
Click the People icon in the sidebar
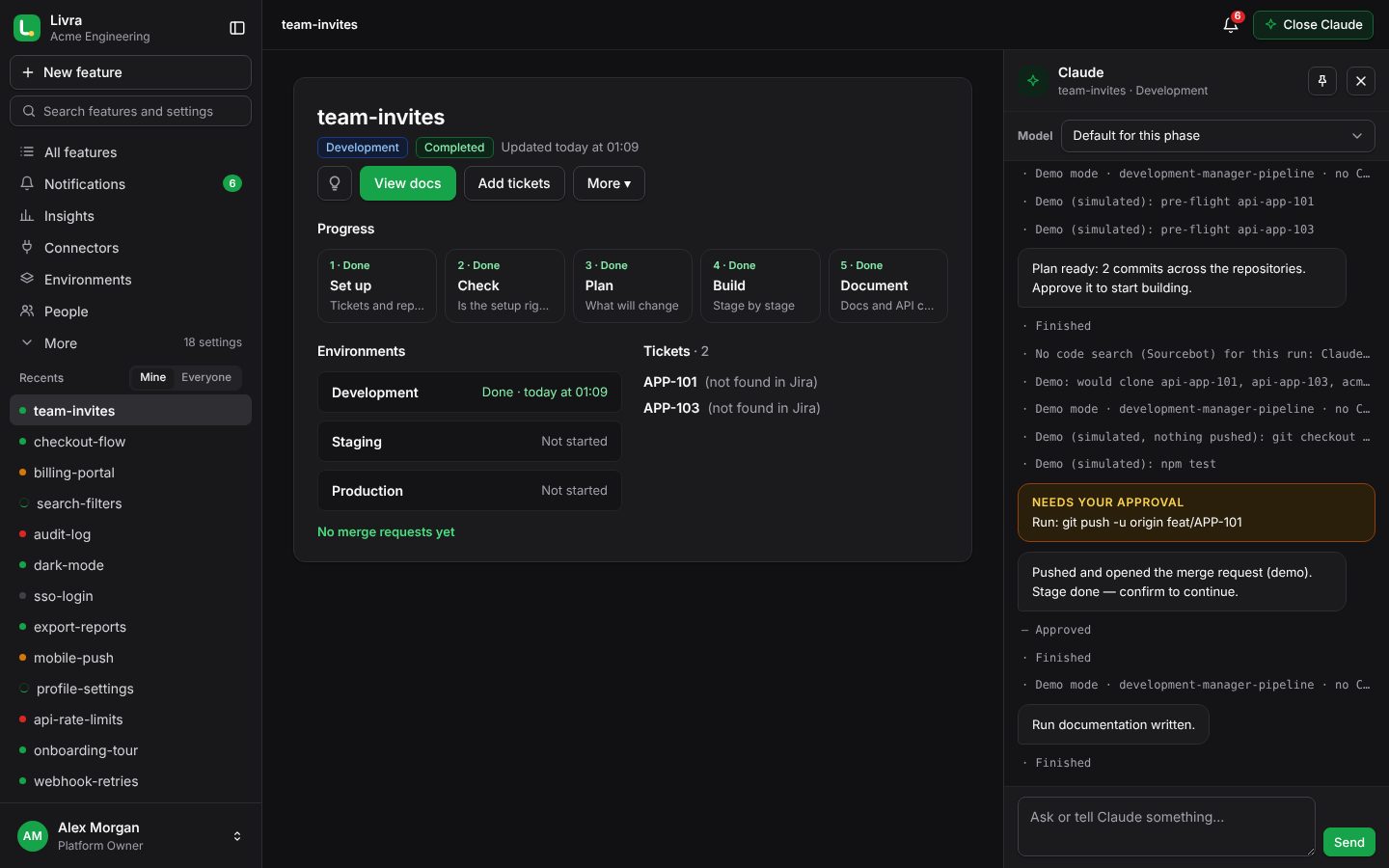pyautogui.click(x=27, y=312)
